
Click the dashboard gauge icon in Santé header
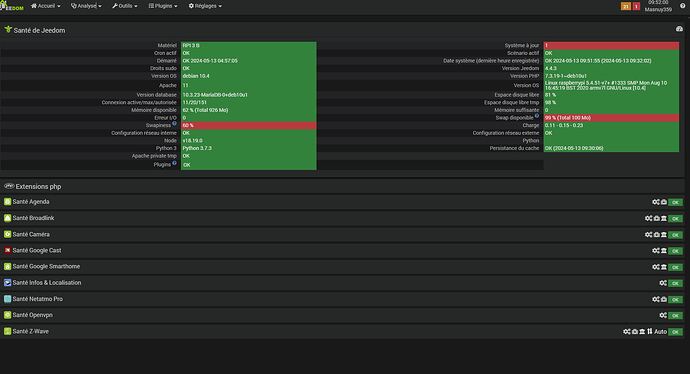679,29
